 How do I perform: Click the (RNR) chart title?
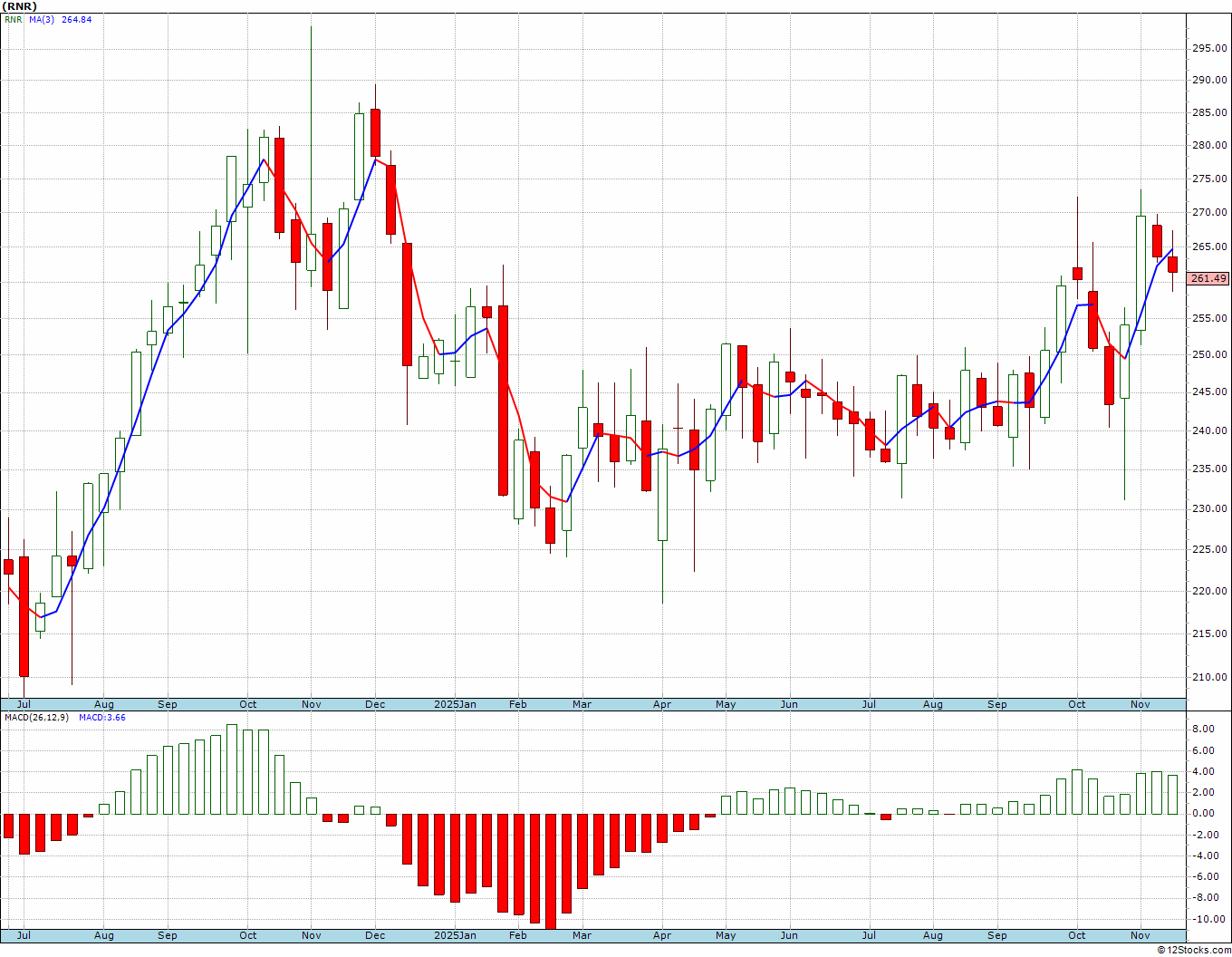click(x=19, y=6)
